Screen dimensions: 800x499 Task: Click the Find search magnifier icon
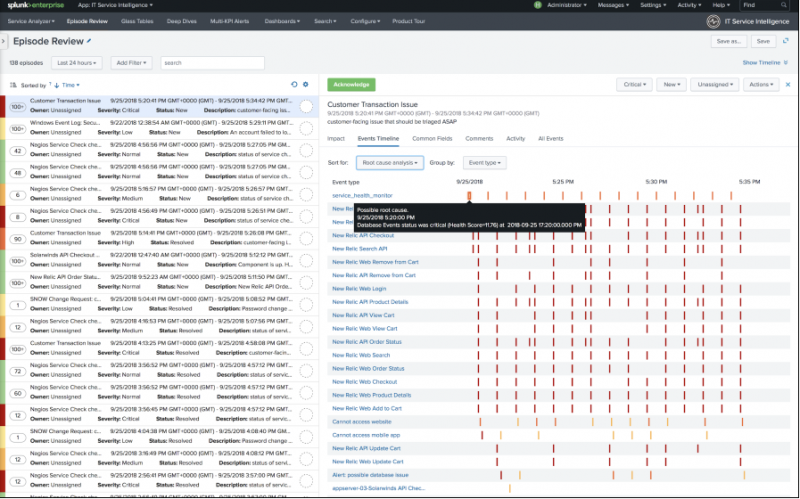784,5
